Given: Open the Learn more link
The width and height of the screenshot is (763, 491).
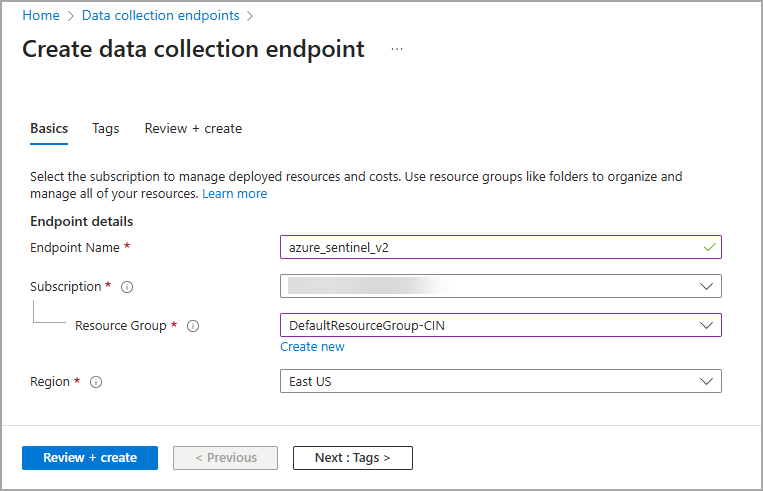Looking at the screenshot, I should tap(234, 193).
